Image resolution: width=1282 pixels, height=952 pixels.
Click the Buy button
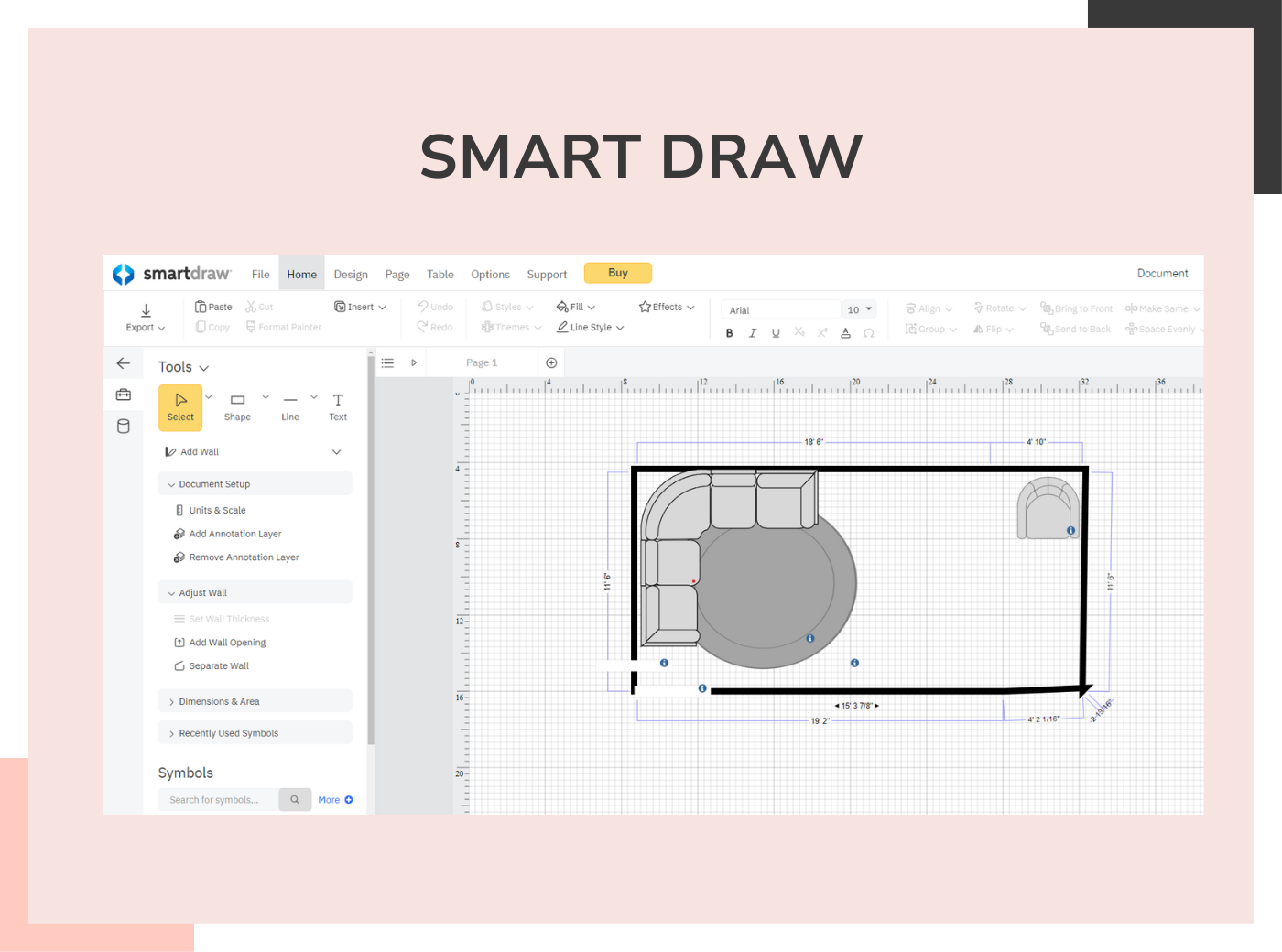(x=617, y=272)
